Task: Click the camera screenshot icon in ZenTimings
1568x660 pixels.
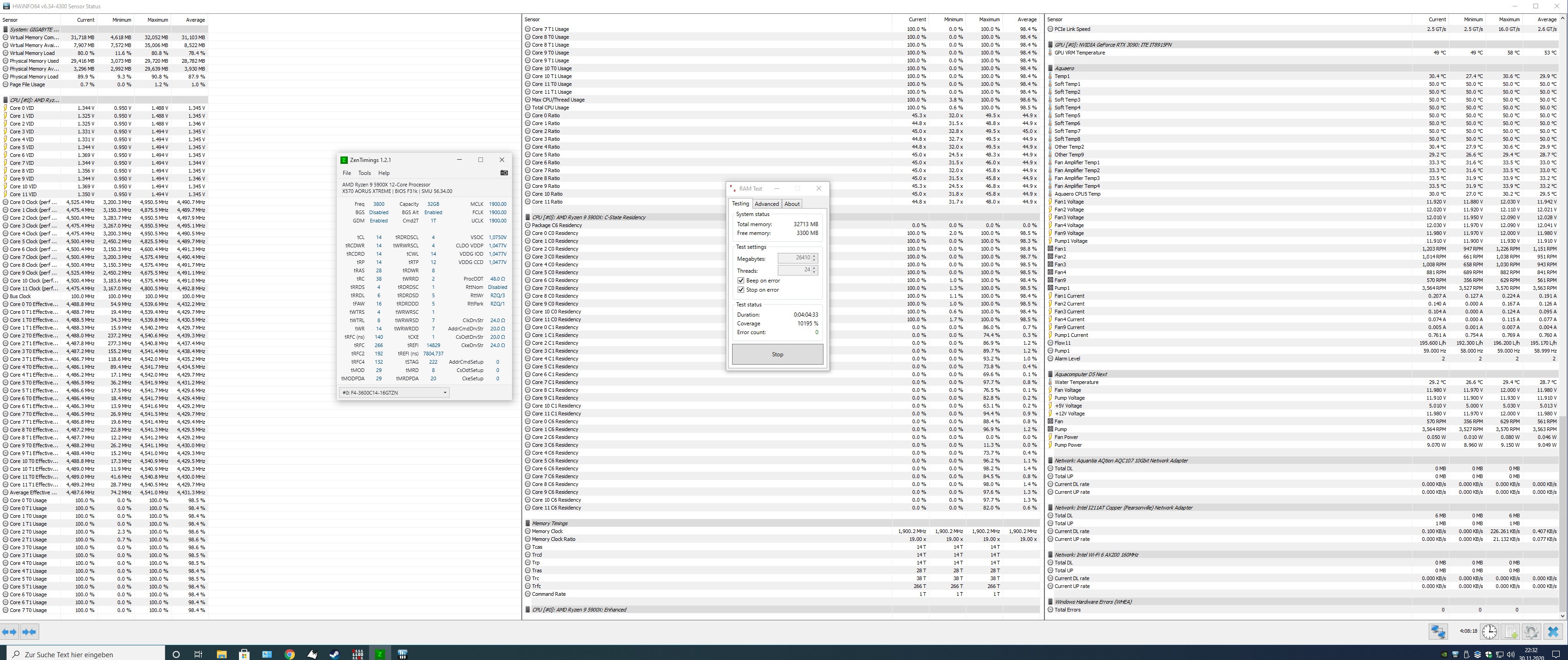Action: [x=504, y=173]
